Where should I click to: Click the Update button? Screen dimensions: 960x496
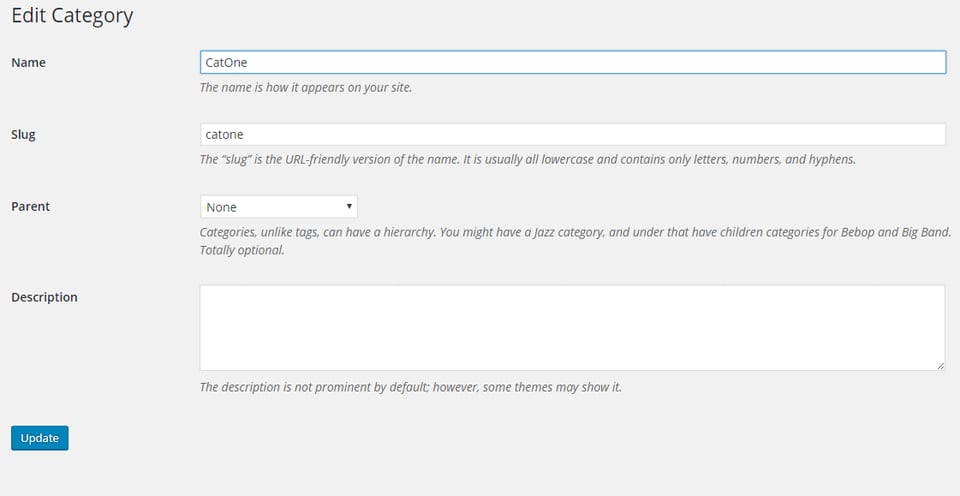click(40, 438)
